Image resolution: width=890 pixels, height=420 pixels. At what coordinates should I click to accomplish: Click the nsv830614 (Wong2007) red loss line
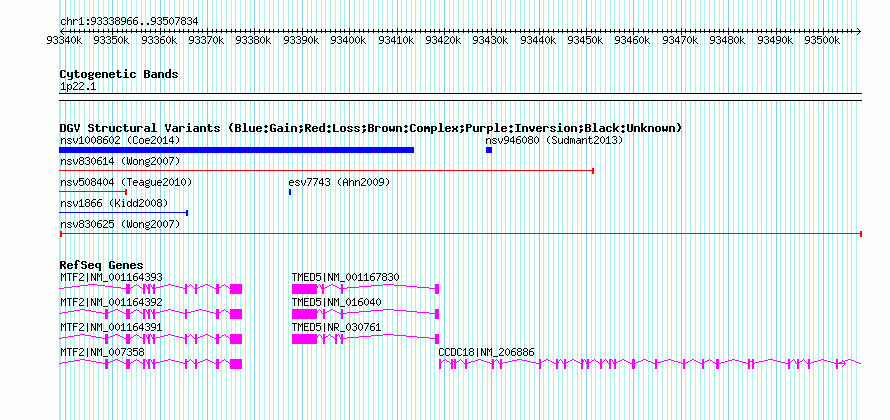point(327,170)
